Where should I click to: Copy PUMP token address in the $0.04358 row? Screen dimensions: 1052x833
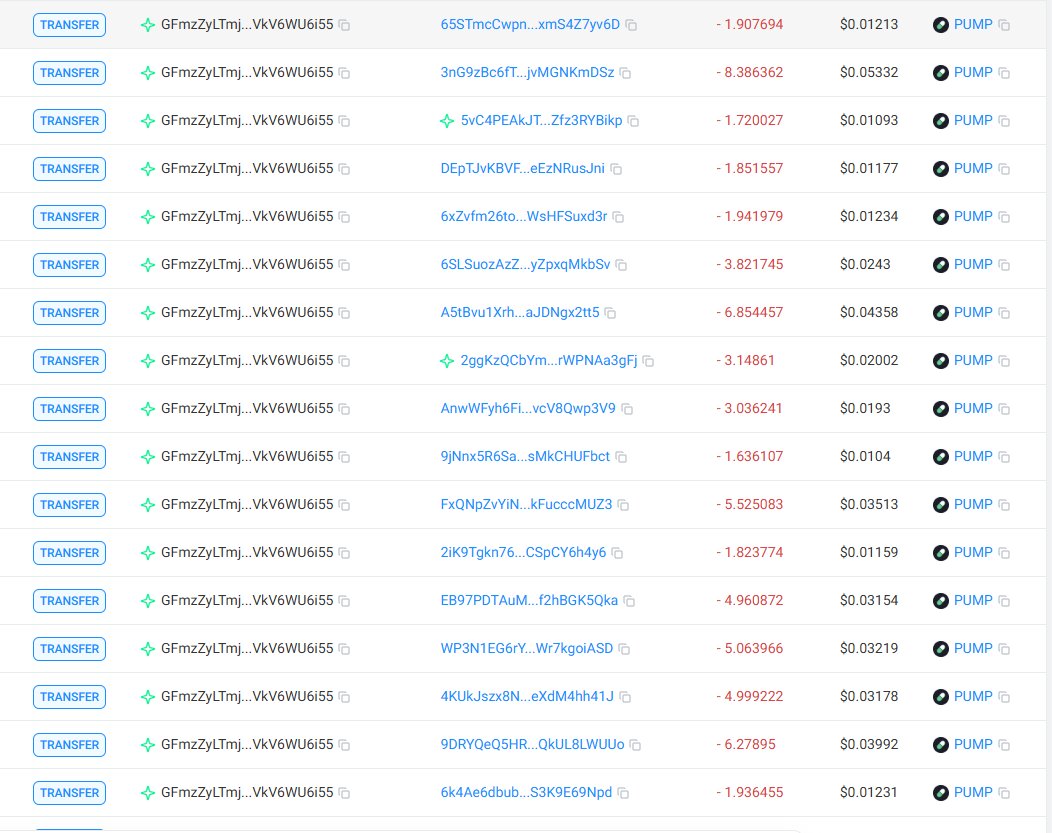(x=1004, y=313)
